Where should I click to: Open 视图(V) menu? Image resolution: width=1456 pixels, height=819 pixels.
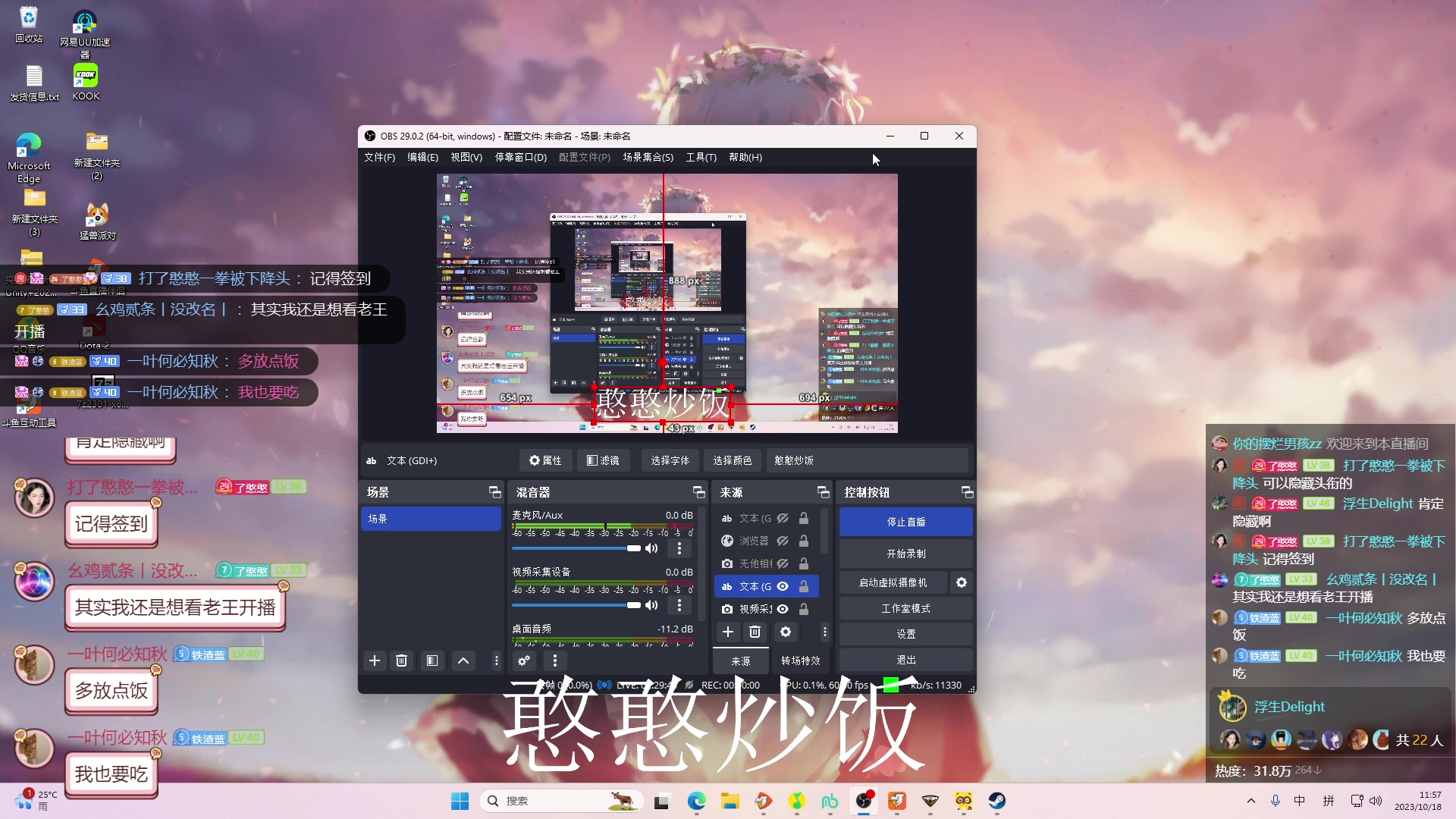(x=466, y=157)
